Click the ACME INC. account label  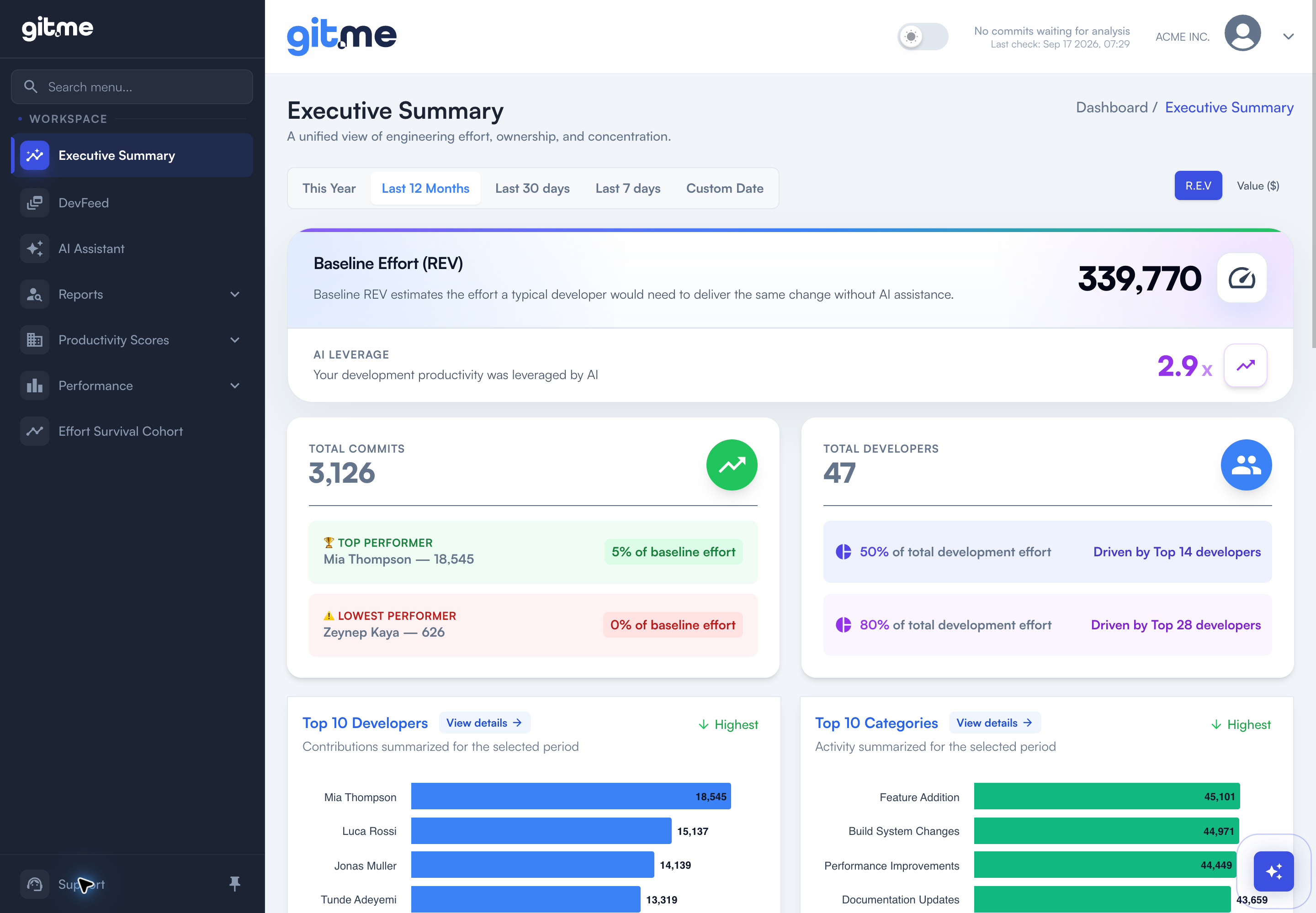click(x=1182, y=37)
